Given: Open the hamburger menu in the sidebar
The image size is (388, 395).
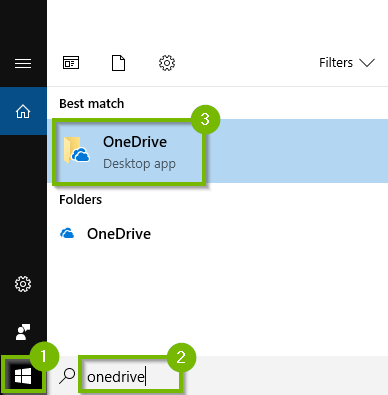Looking at the screenshot, I should 23,63.
